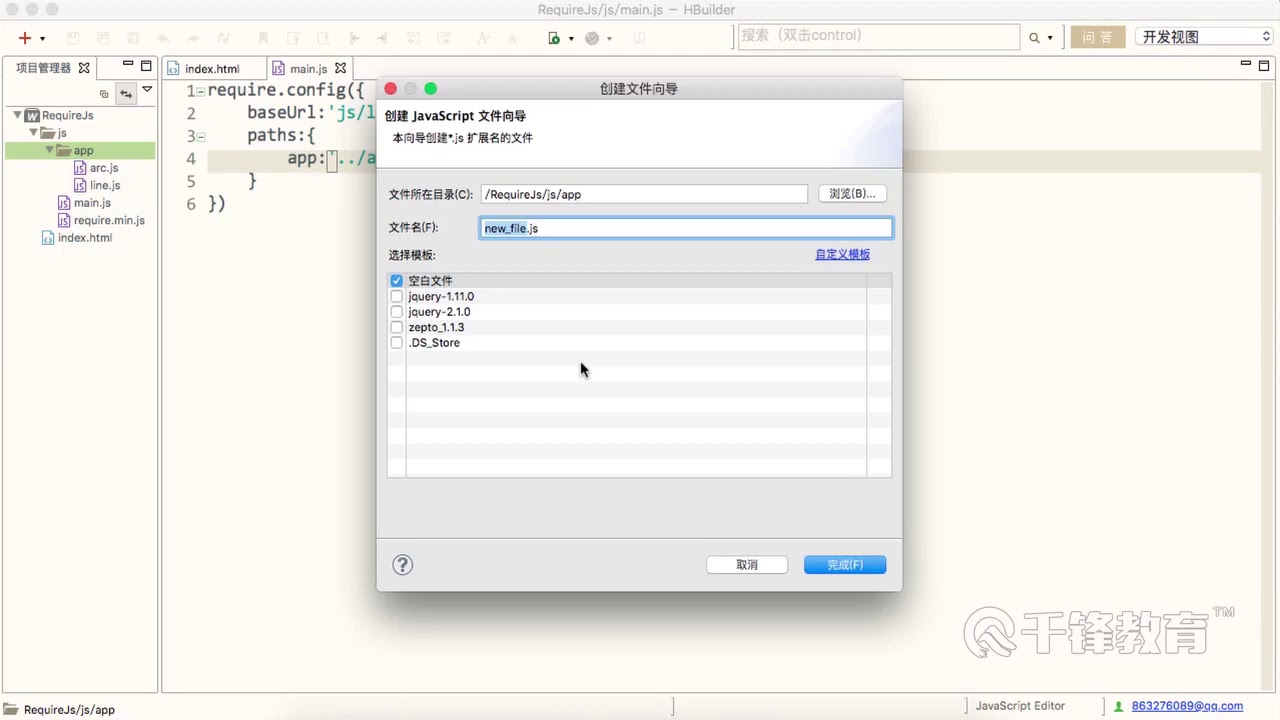1280x720 pixels.
Task: Click the grey round toolbar icon beside browser run
Action: click(x=592, y=38)
